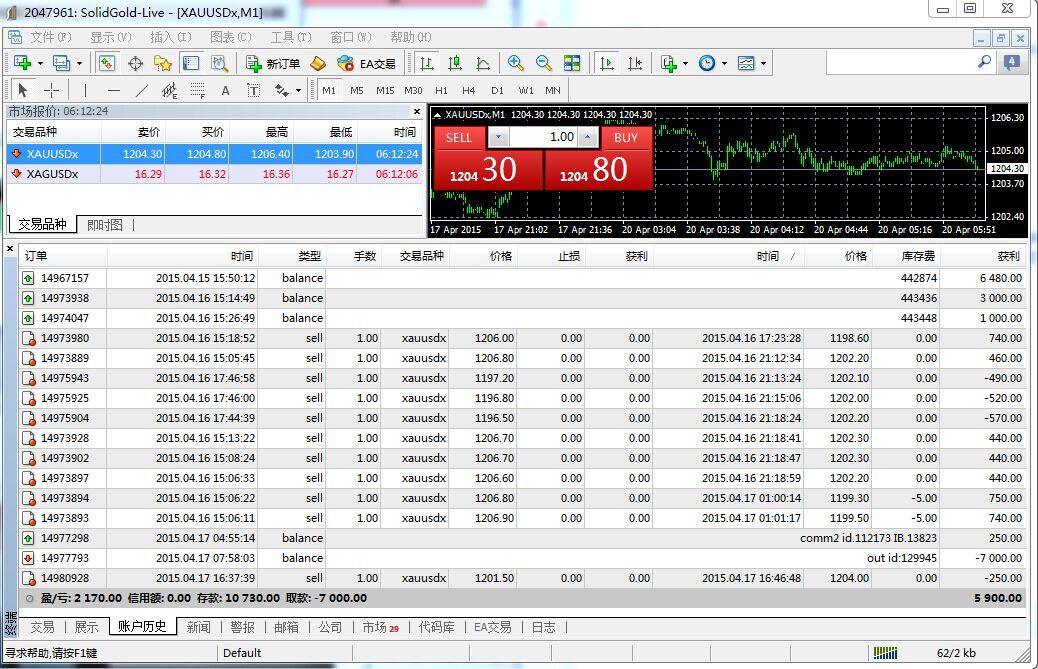Toggle the Market Watch window button
This screenshot has width=1038, height=669.
[x=107, y=63]
